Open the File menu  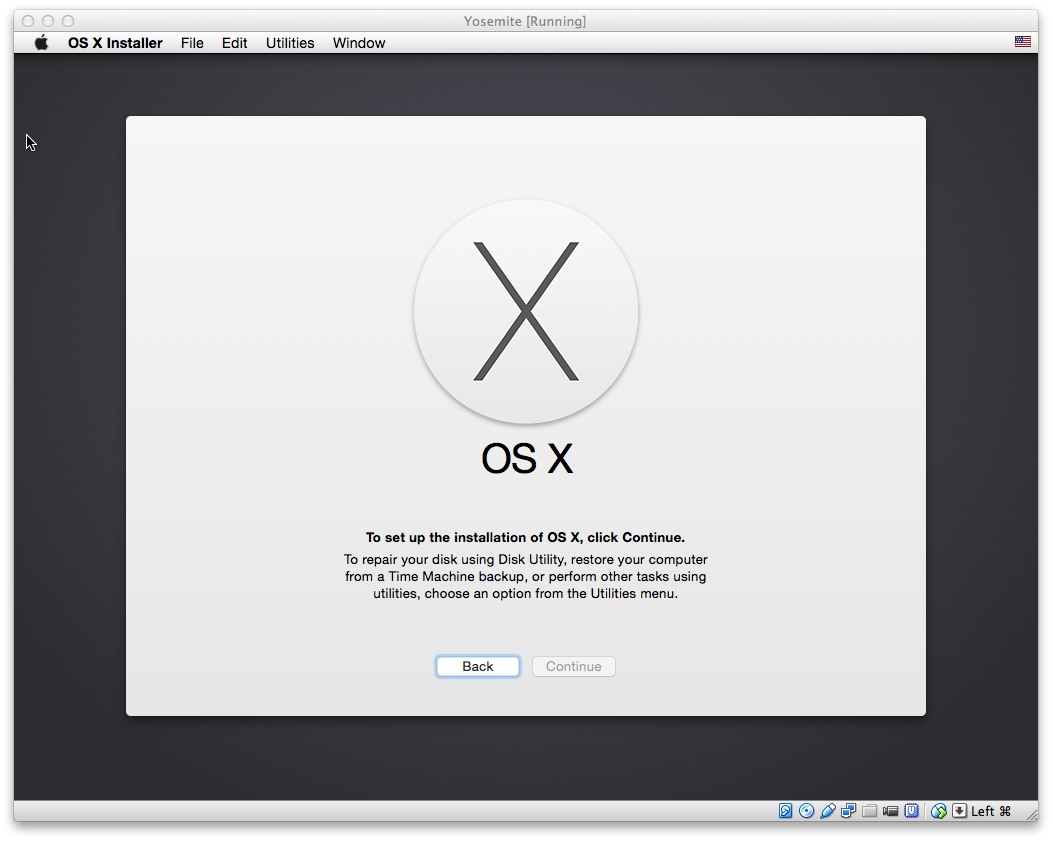tap(192, 43)
